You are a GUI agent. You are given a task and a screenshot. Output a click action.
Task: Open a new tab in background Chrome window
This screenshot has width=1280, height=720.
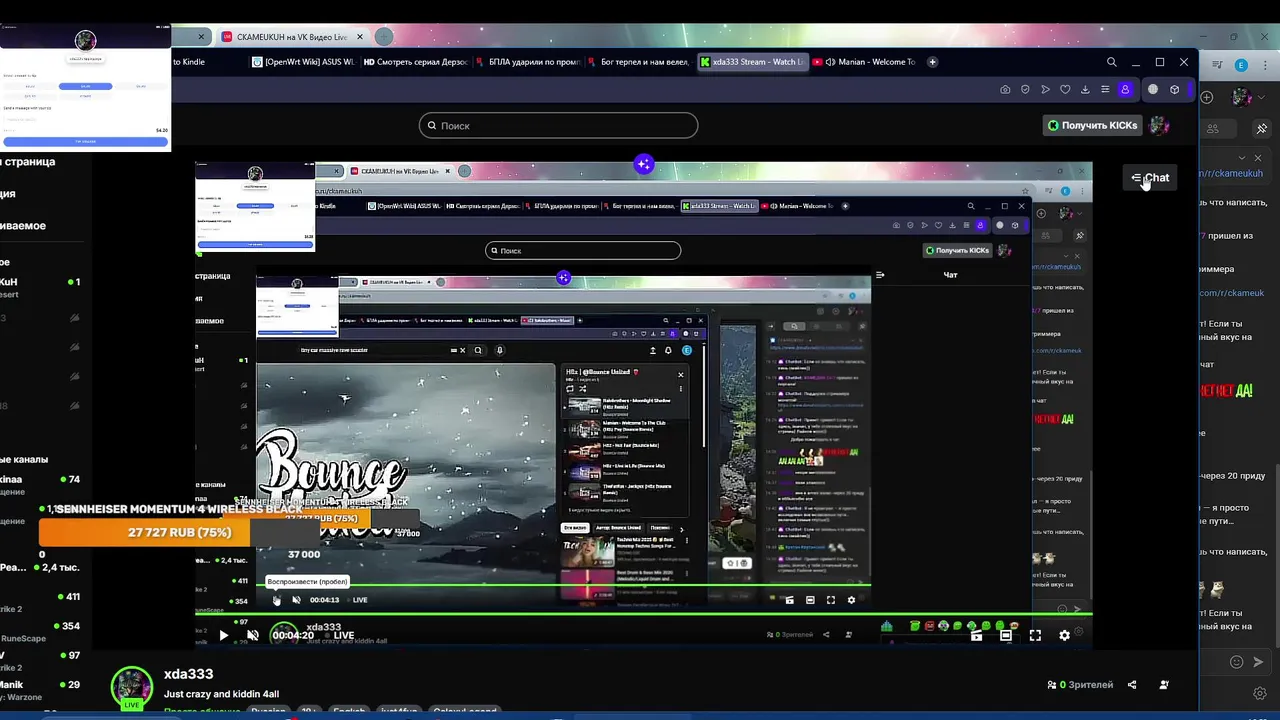(383, 37)
